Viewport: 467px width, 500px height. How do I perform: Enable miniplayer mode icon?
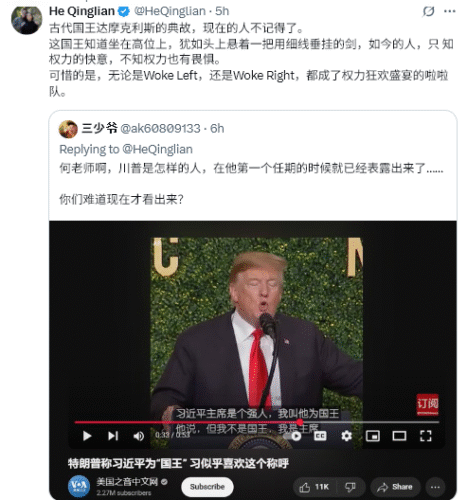pyautogui.click(x=373, y=436)
